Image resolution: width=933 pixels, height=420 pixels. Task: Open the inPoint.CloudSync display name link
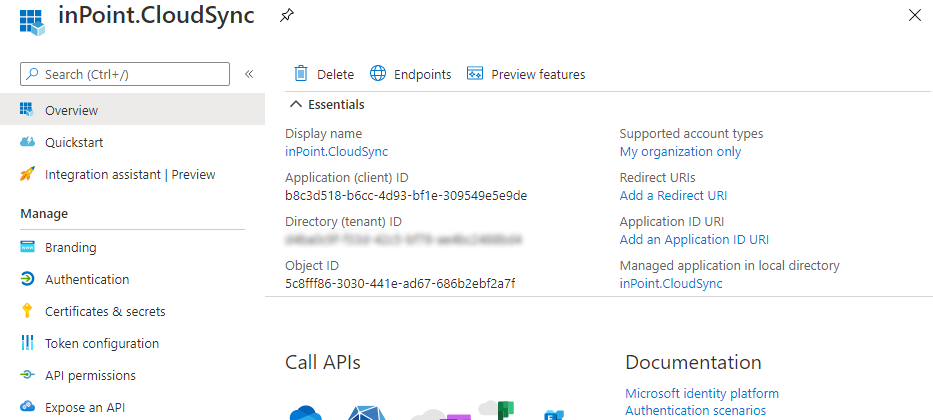pos(337,151)
